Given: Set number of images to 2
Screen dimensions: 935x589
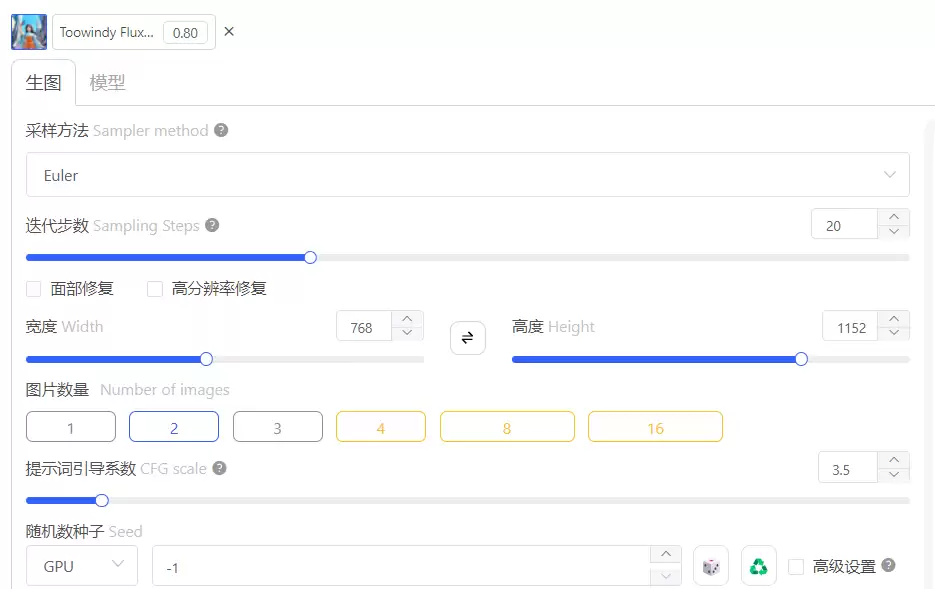Looking at the screenshot, I should pos(174,427).
